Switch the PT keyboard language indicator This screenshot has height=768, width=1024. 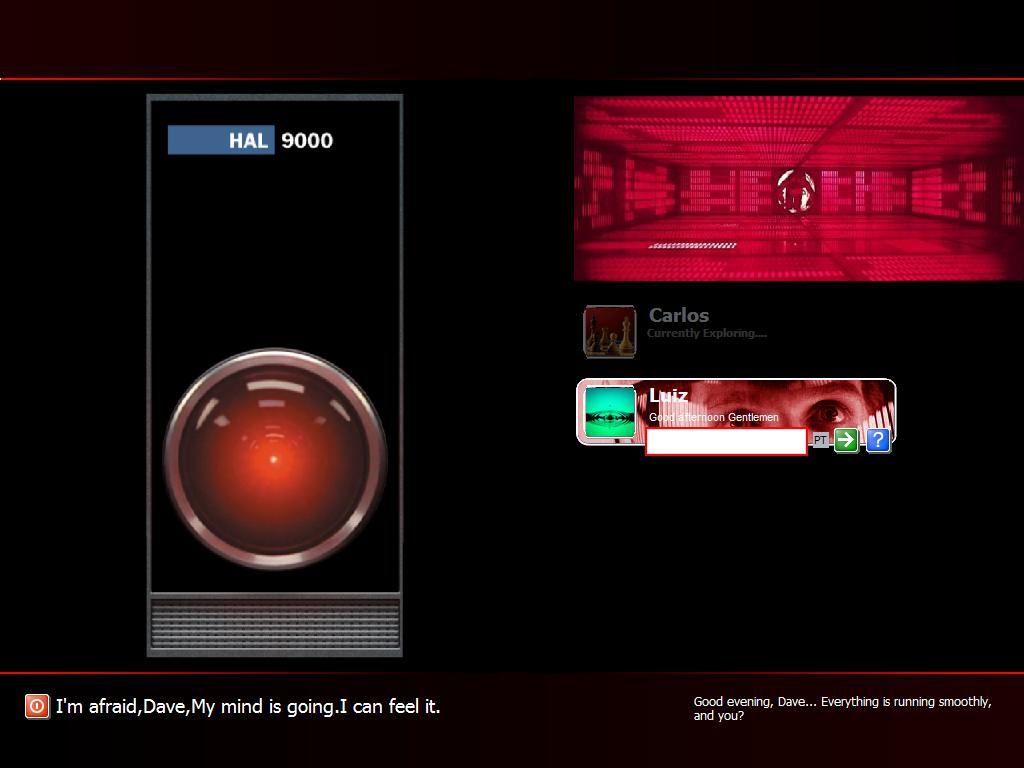tap(820, 440)
